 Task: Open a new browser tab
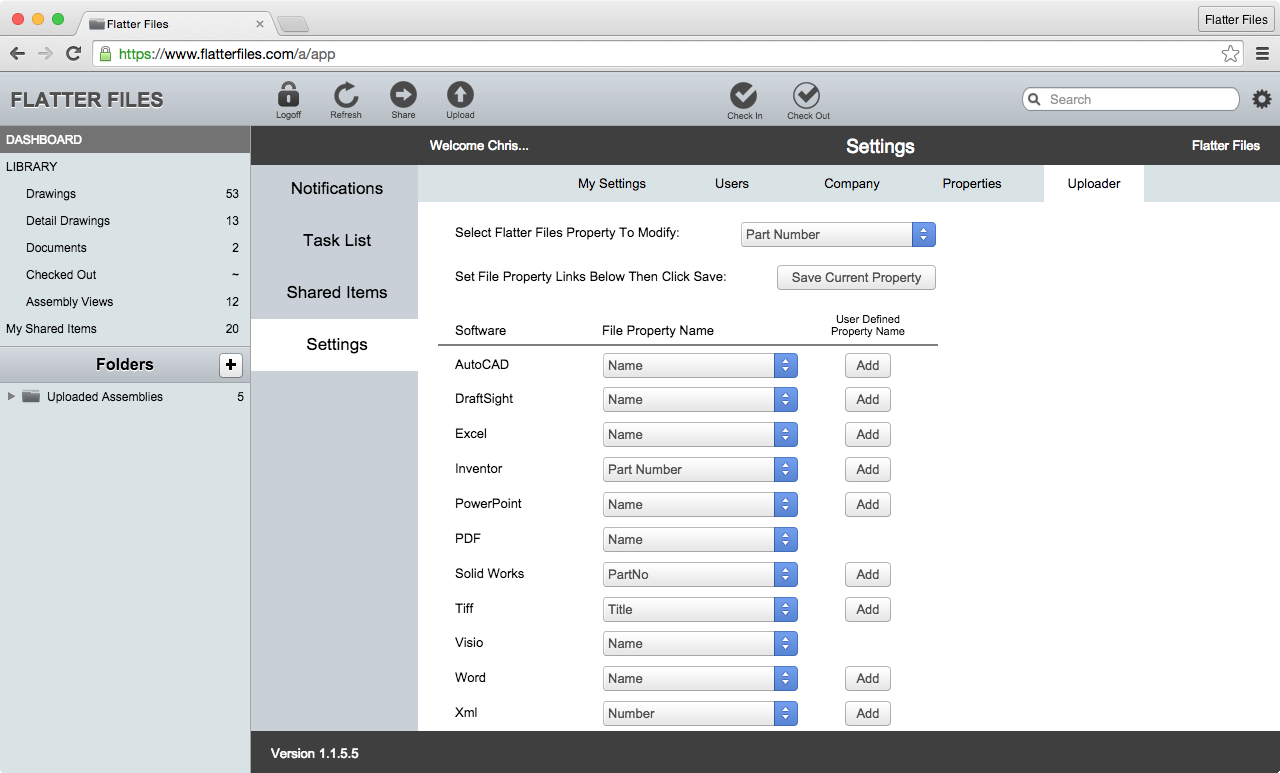click(x=292, y=23)
